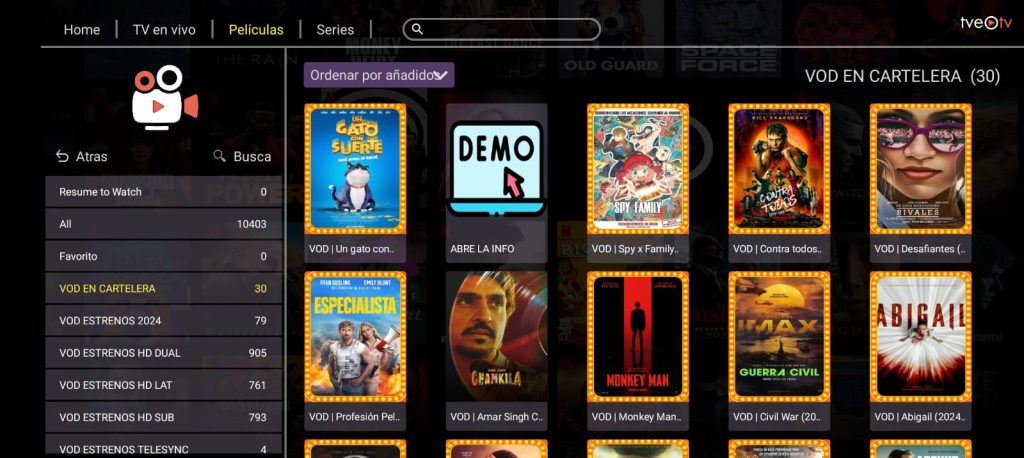Click title 'VOD | Abigail (2024..'
Image resolution: width=1024 pixels, height=458 pixels.
[920, 417]
